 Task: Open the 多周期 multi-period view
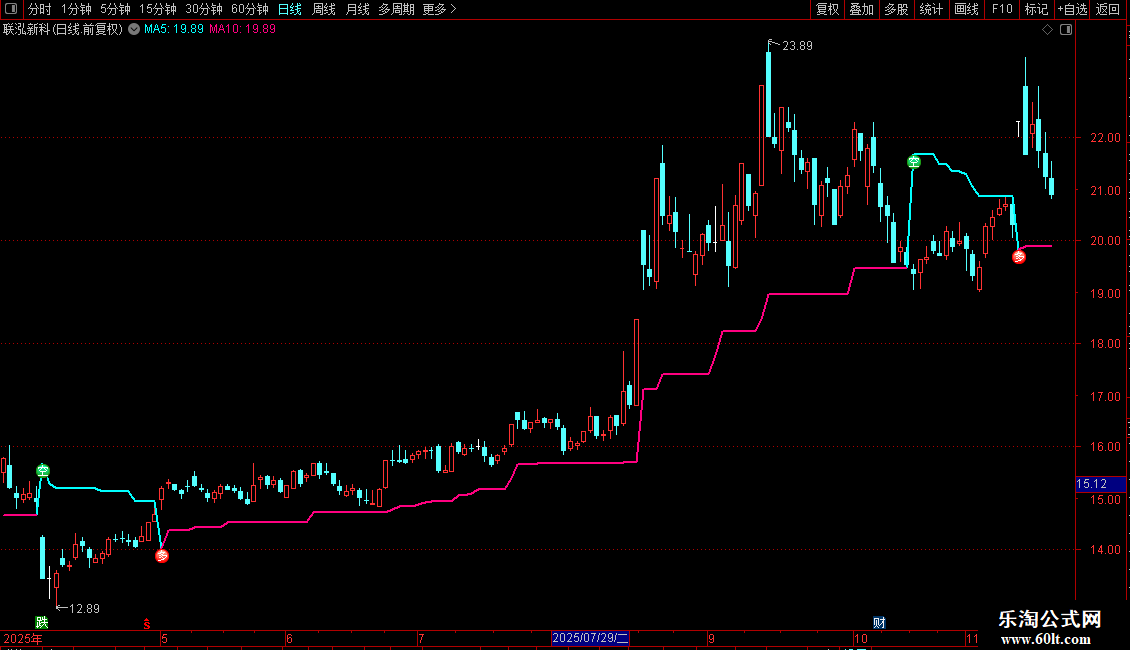[396, 9]
